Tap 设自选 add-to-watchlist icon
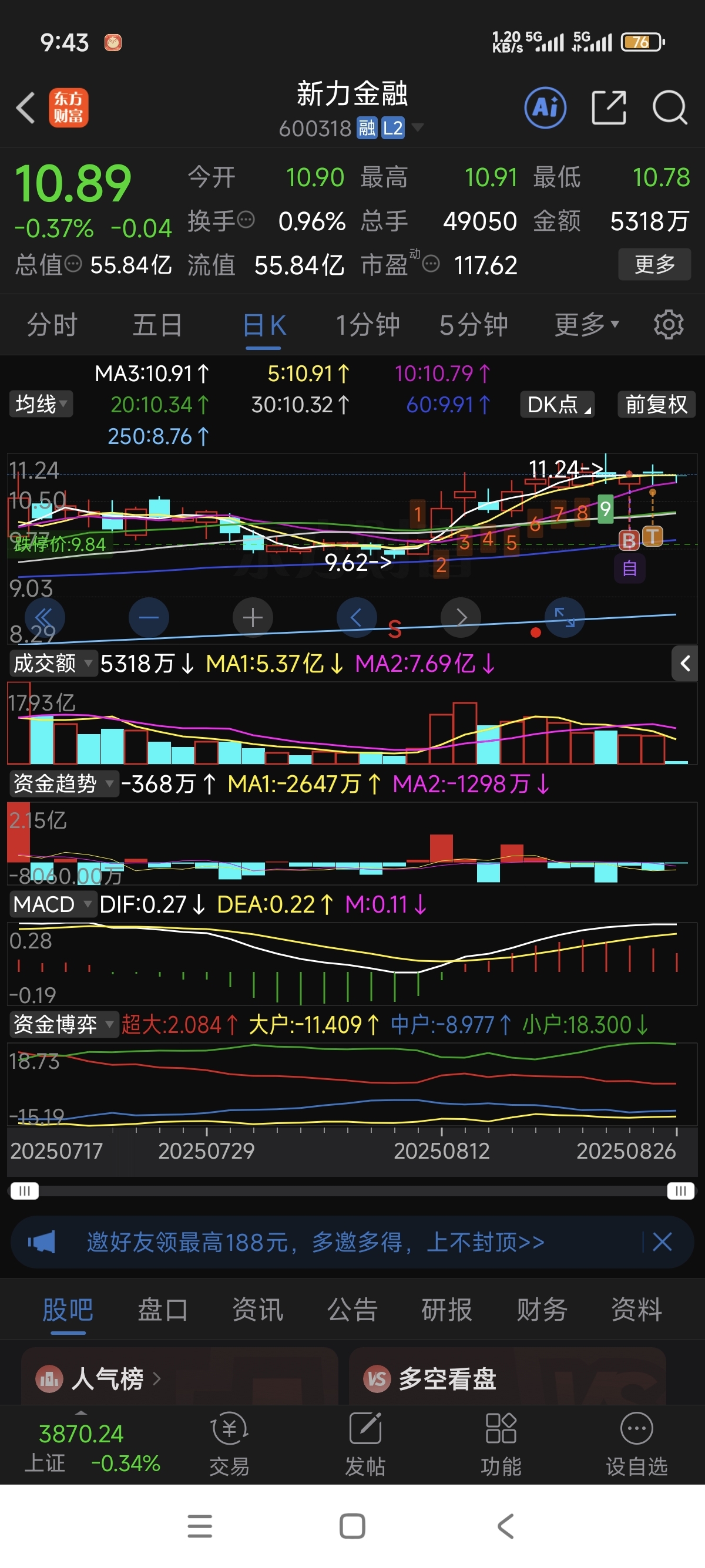The image size is (705, 1568). click(x=636, y=1444)
